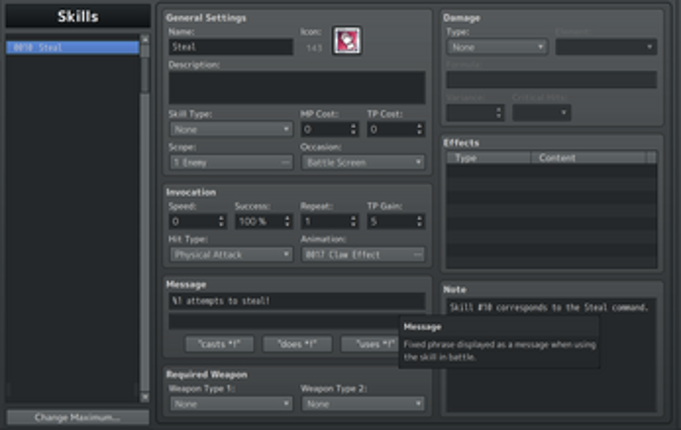Click the Description text box
Screen dimensions: 681x430
297,88
